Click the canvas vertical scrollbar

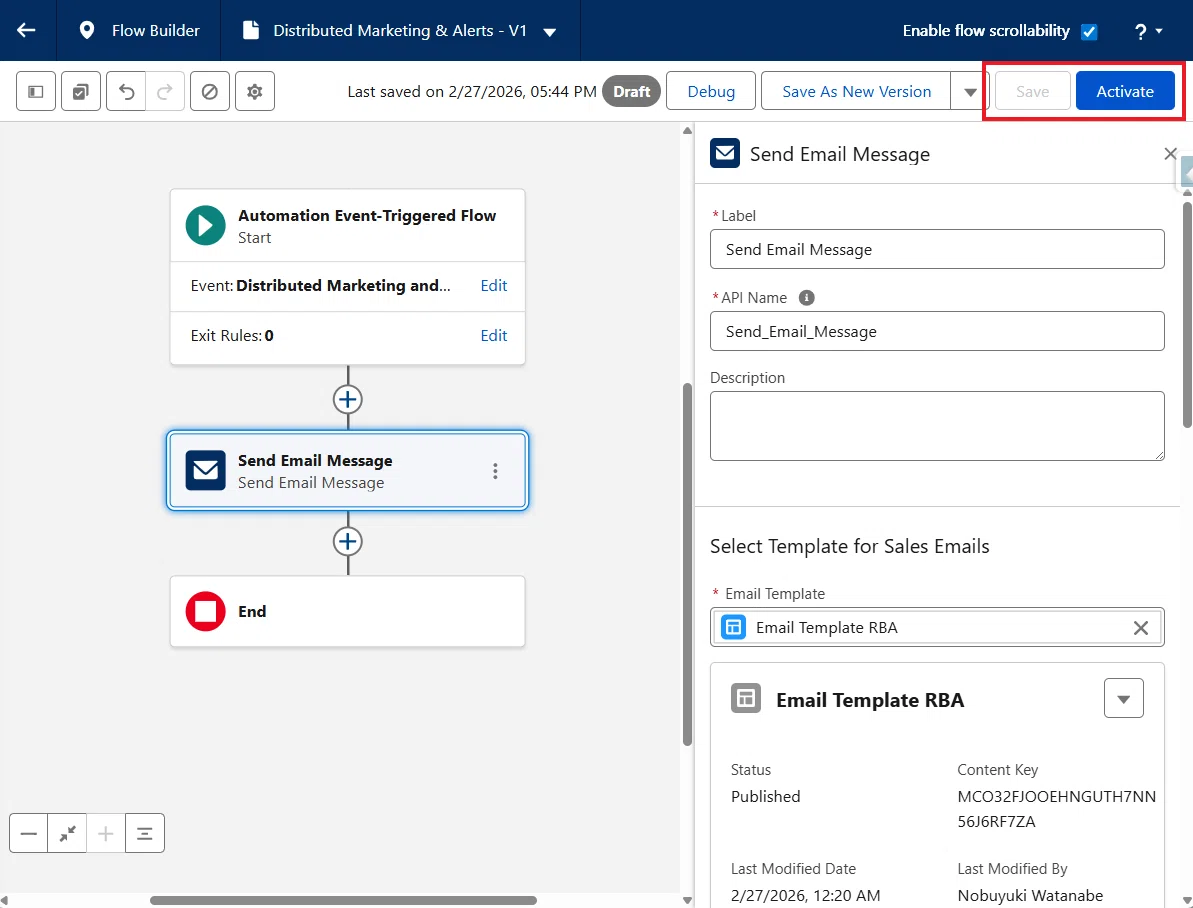687,563
